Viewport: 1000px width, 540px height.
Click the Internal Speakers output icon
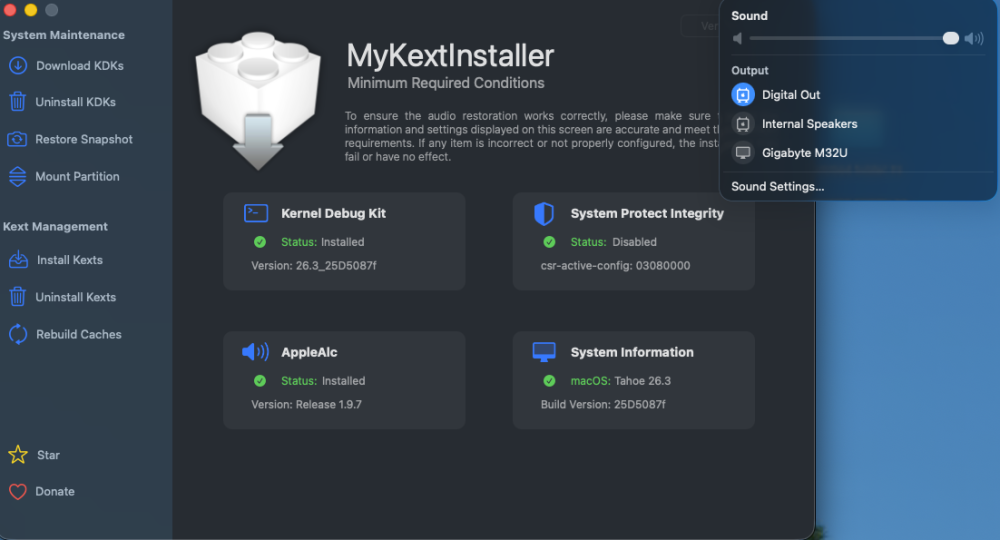click(x=743, y=124)
